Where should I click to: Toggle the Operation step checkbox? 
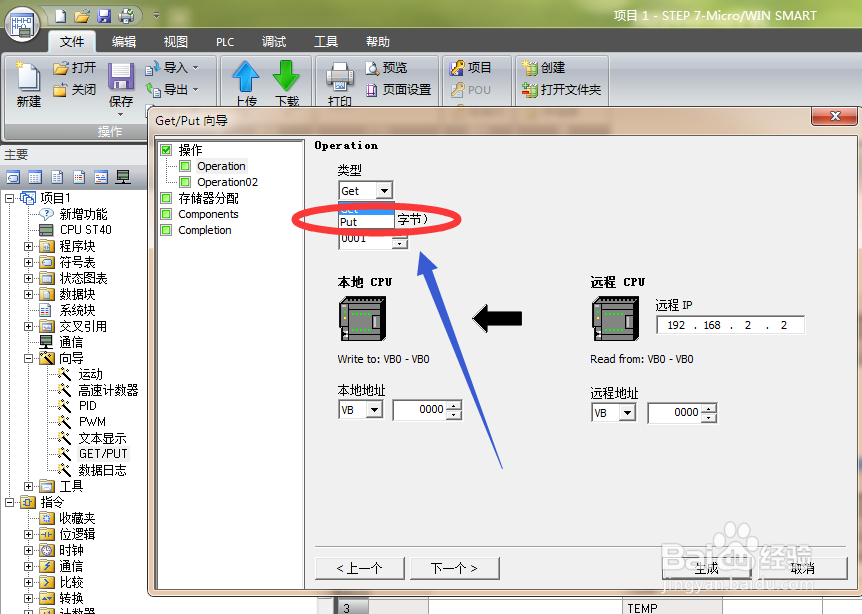click(x=185, y=166)
